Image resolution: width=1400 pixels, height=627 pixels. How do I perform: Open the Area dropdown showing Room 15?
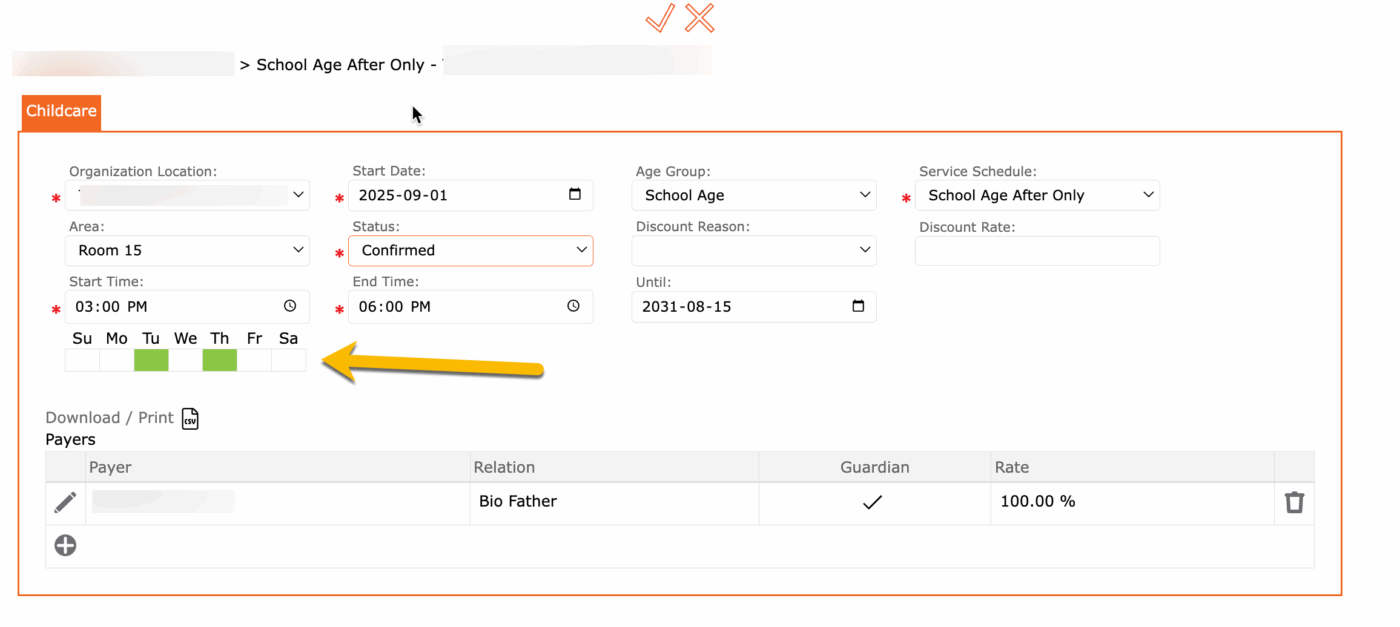pyautogui.click(x=187, y=250)
